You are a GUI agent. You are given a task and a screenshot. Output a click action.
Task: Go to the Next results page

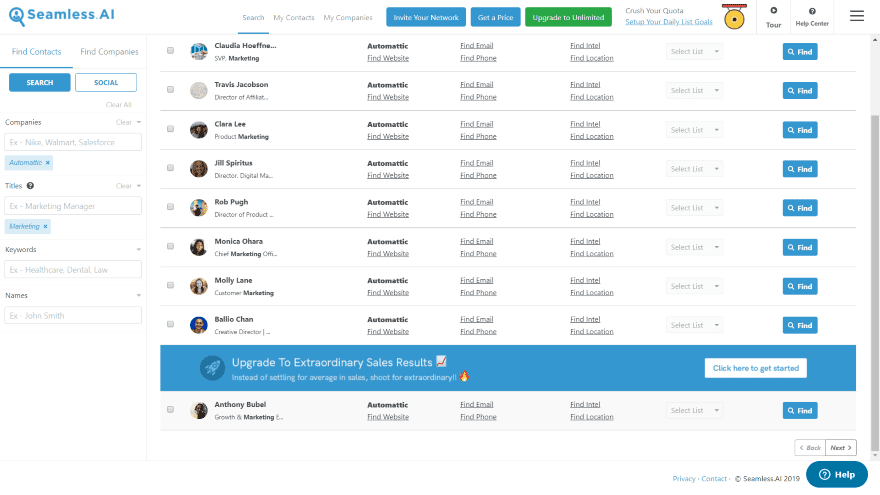(841, 448)
